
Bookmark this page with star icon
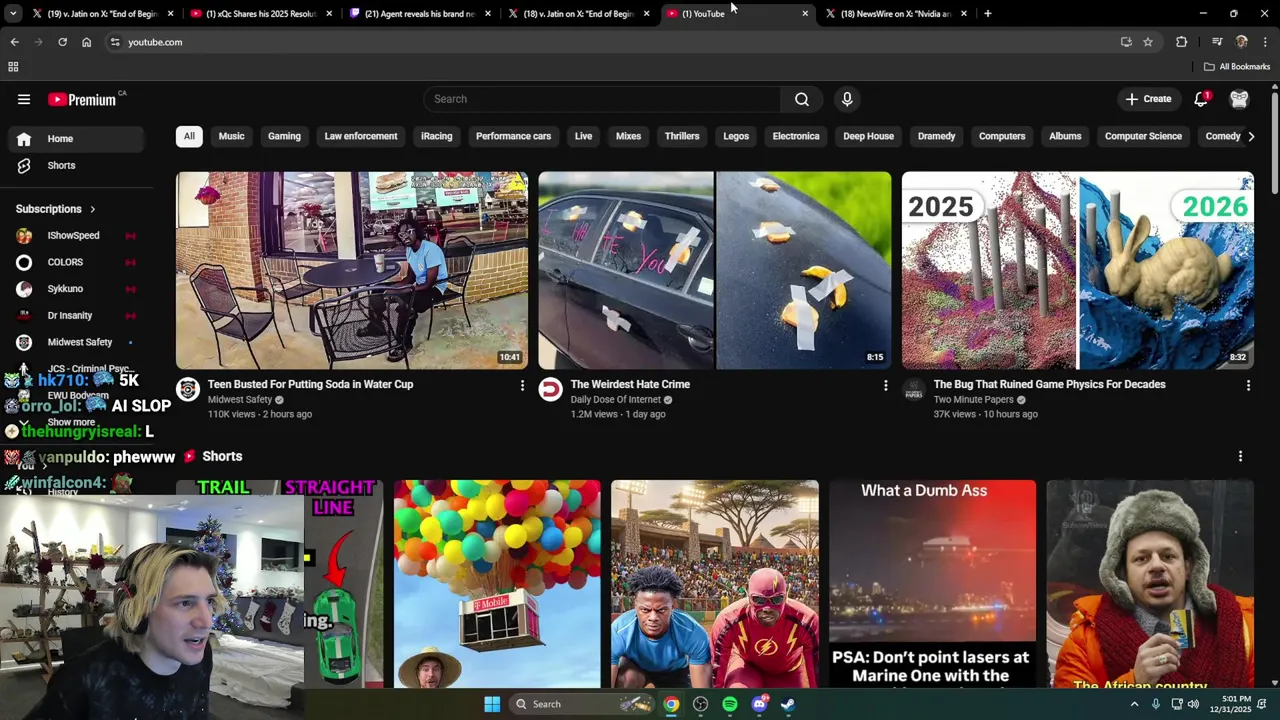[1148, 42]
